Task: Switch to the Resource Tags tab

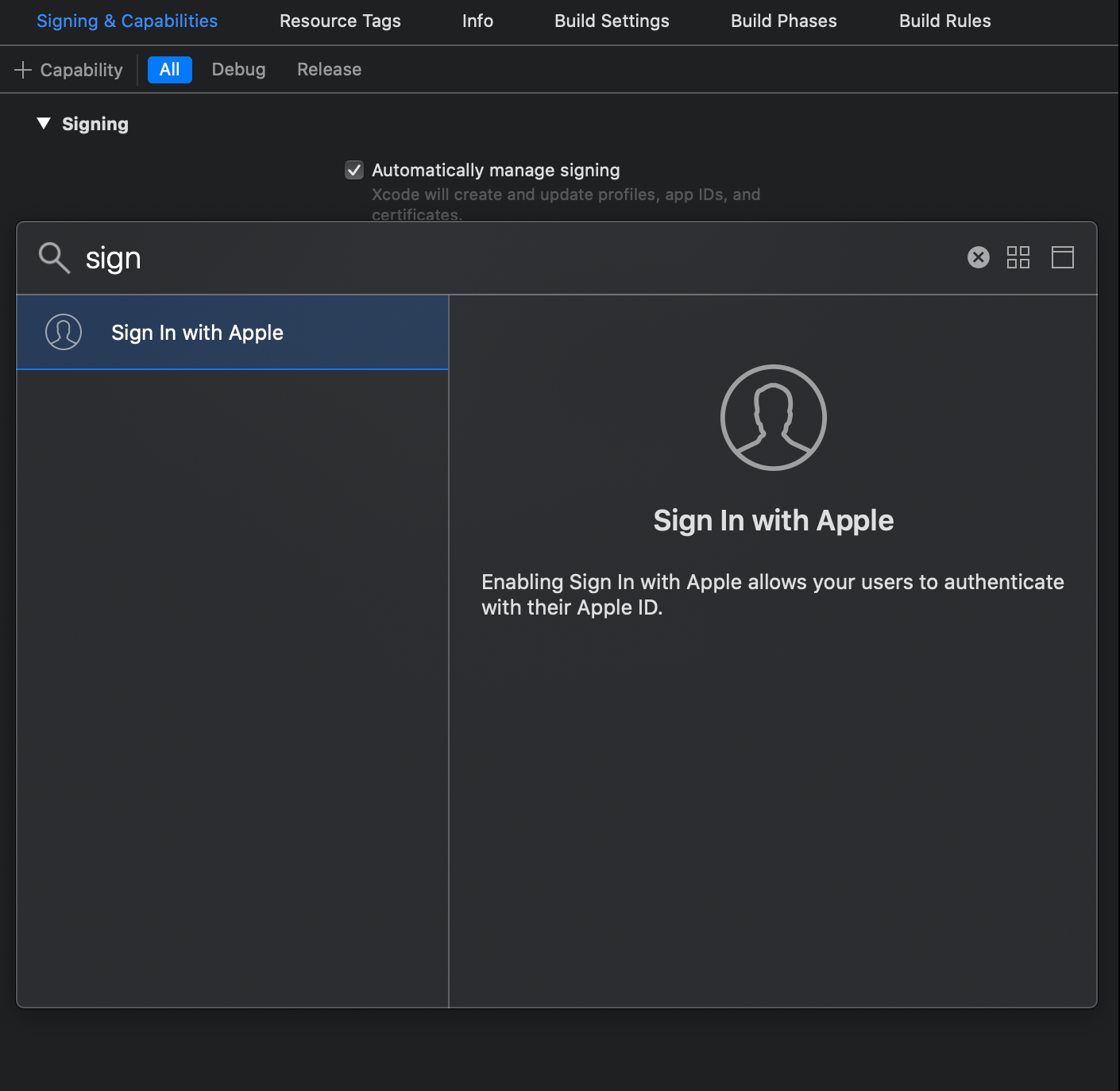Action: pyautogui.click(x=340, y=21)
